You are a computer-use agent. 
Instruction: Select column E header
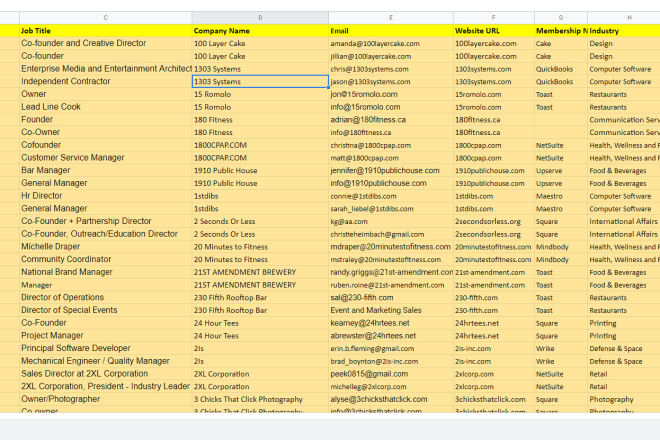click(391, 18)
